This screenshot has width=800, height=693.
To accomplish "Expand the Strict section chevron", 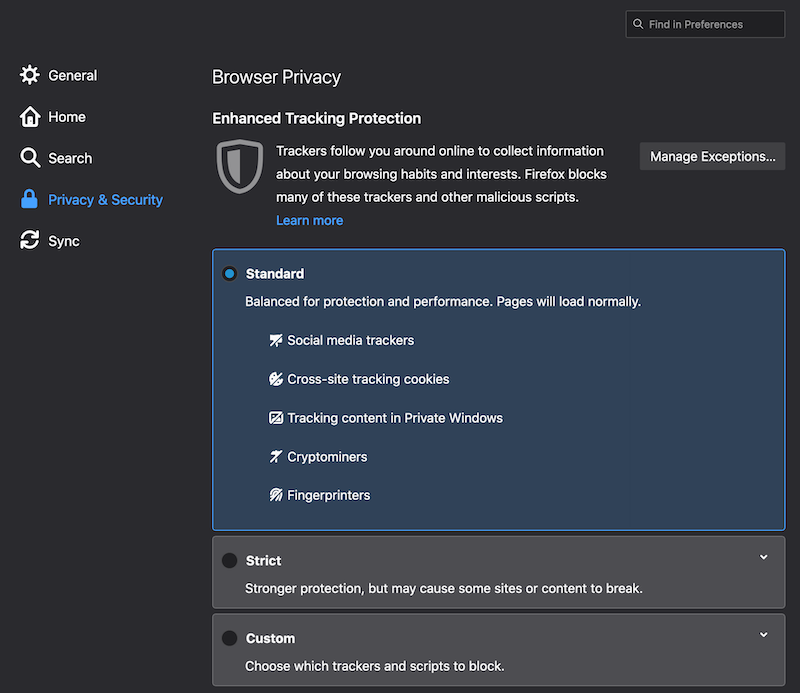I will coord(763,557).
